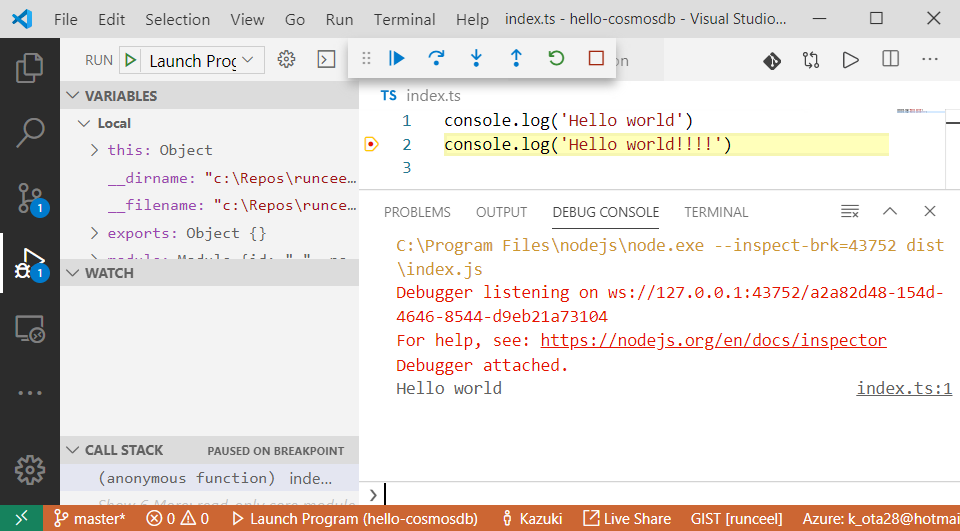960x531 pixels.
Task: Show additional views via ellipsis icon
Action: pyautogui.click(x=29, y=393)
